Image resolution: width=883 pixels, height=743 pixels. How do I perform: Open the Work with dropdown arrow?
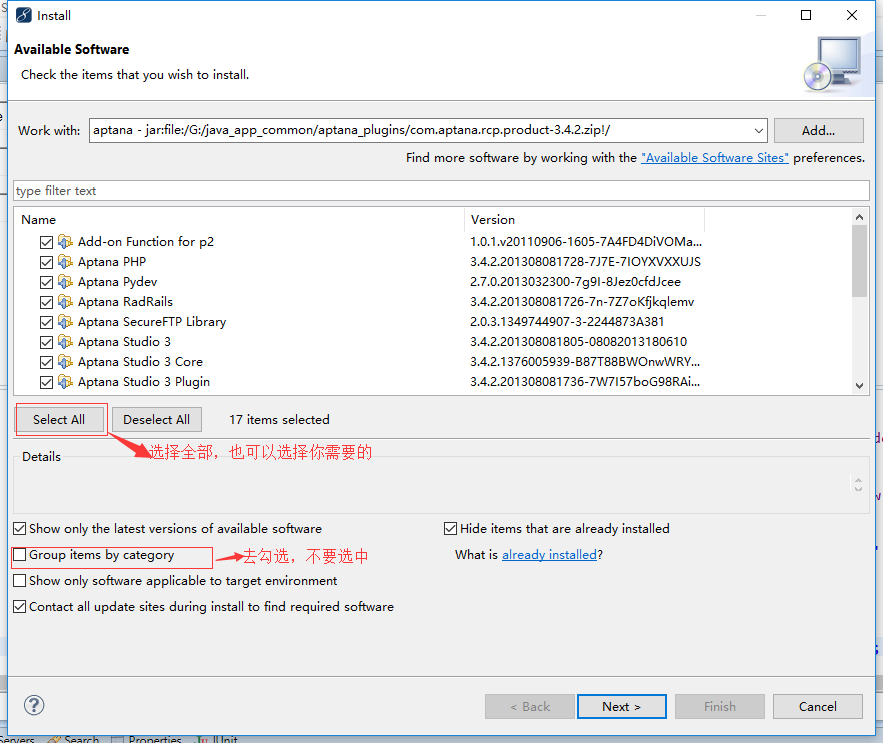pyautogui.click(x=759, y=131)
